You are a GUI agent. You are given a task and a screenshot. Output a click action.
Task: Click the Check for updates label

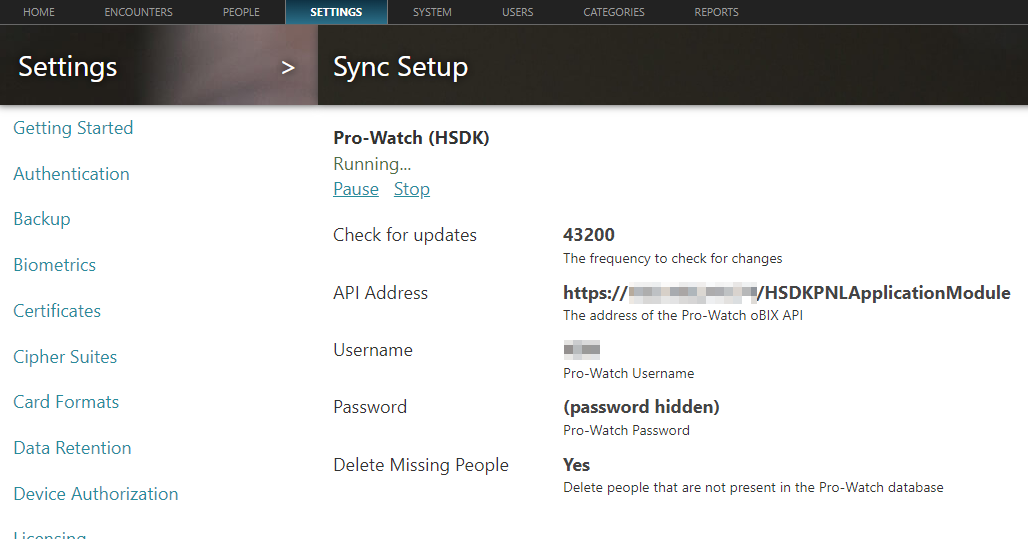(405, 235)
